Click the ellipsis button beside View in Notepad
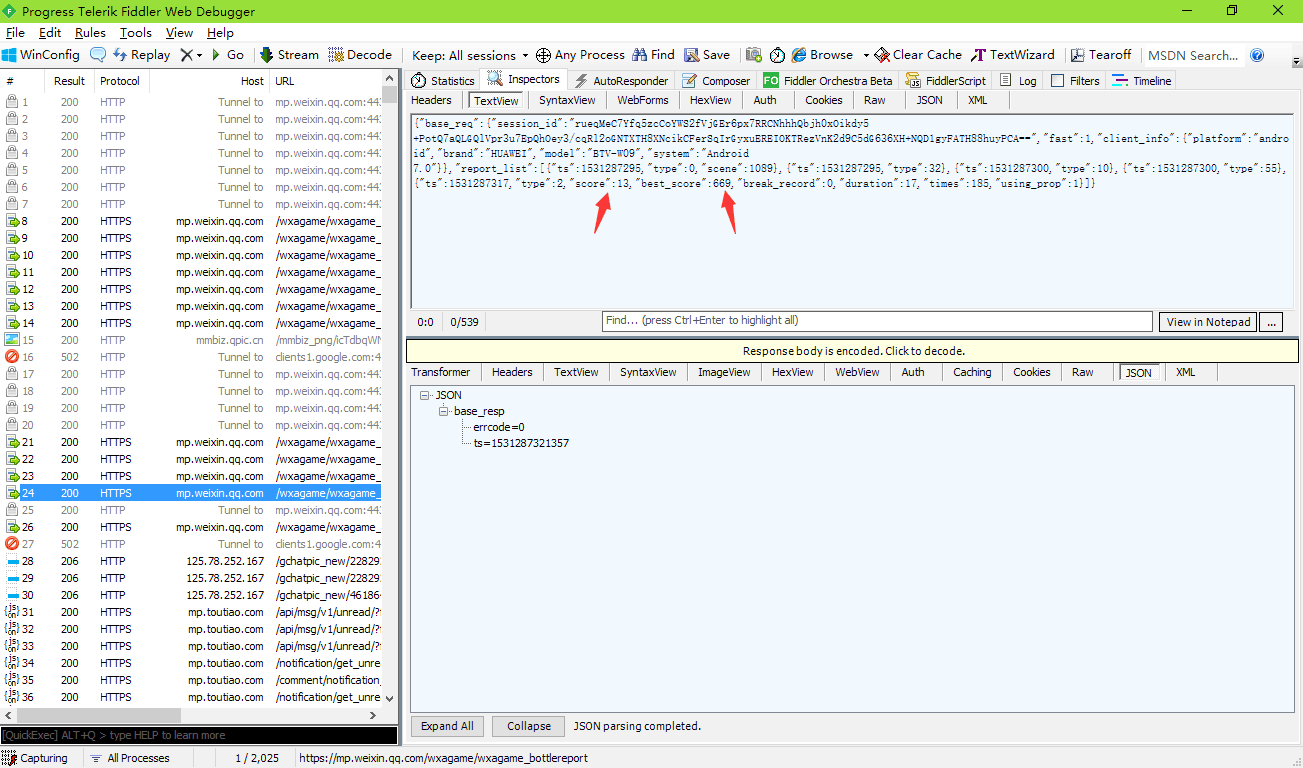The width and height of the screenshot is (1303, 768). (x=1271, y=322)
